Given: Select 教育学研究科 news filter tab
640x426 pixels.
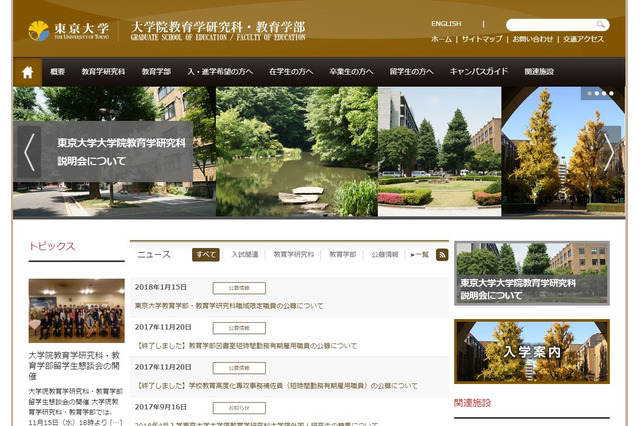Looking at the screenshot, I should tap(294, 255).
